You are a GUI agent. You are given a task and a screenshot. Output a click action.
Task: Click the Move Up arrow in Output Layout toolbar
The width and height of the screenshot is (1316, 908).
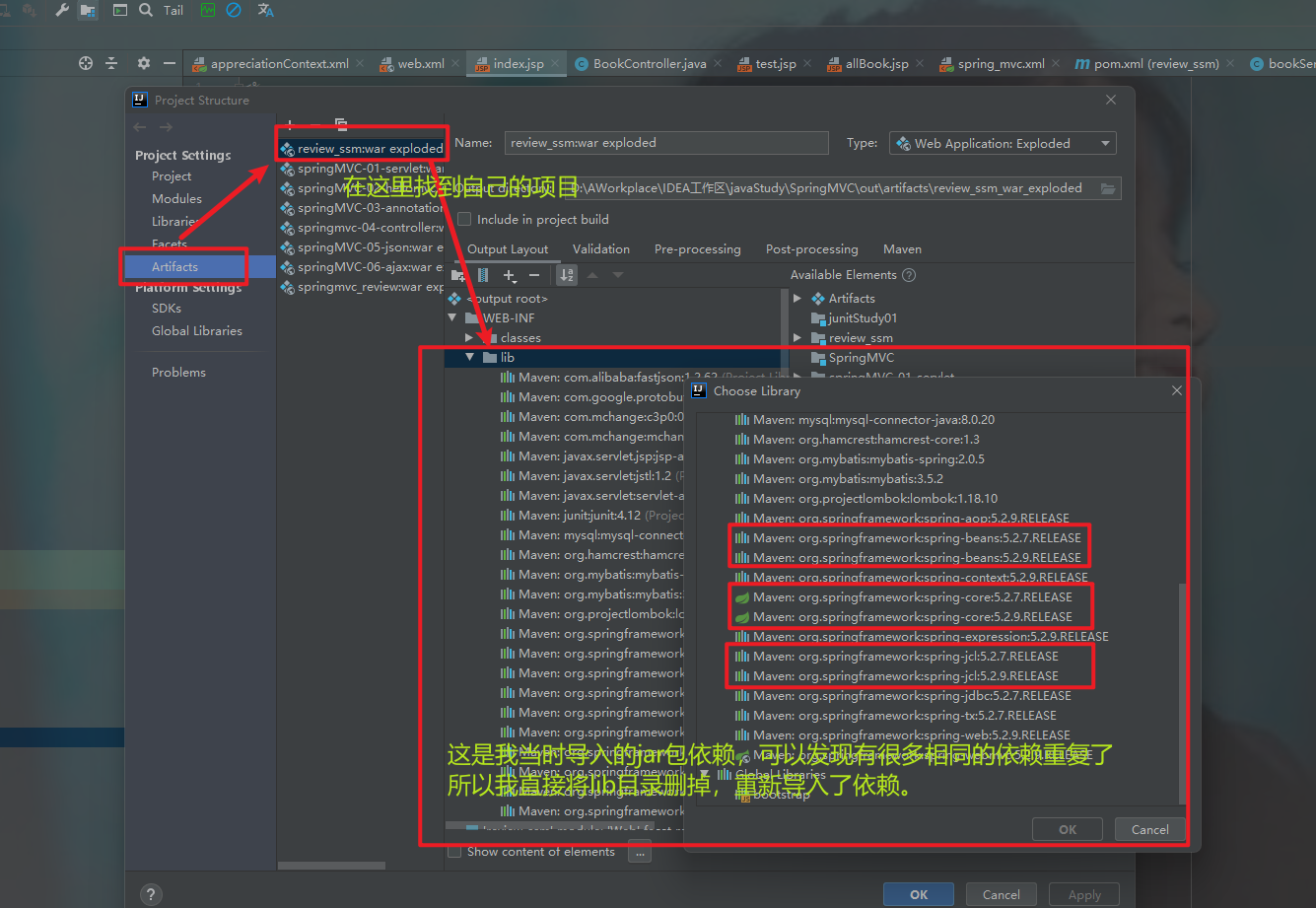click(592, 275)
